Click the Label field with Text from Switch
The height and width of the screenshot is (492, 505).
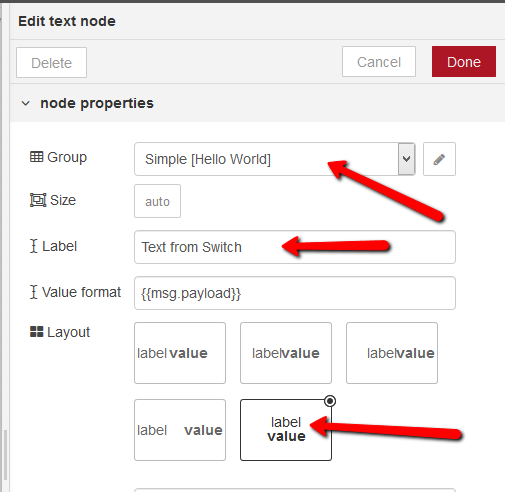(x=295, y=247)
